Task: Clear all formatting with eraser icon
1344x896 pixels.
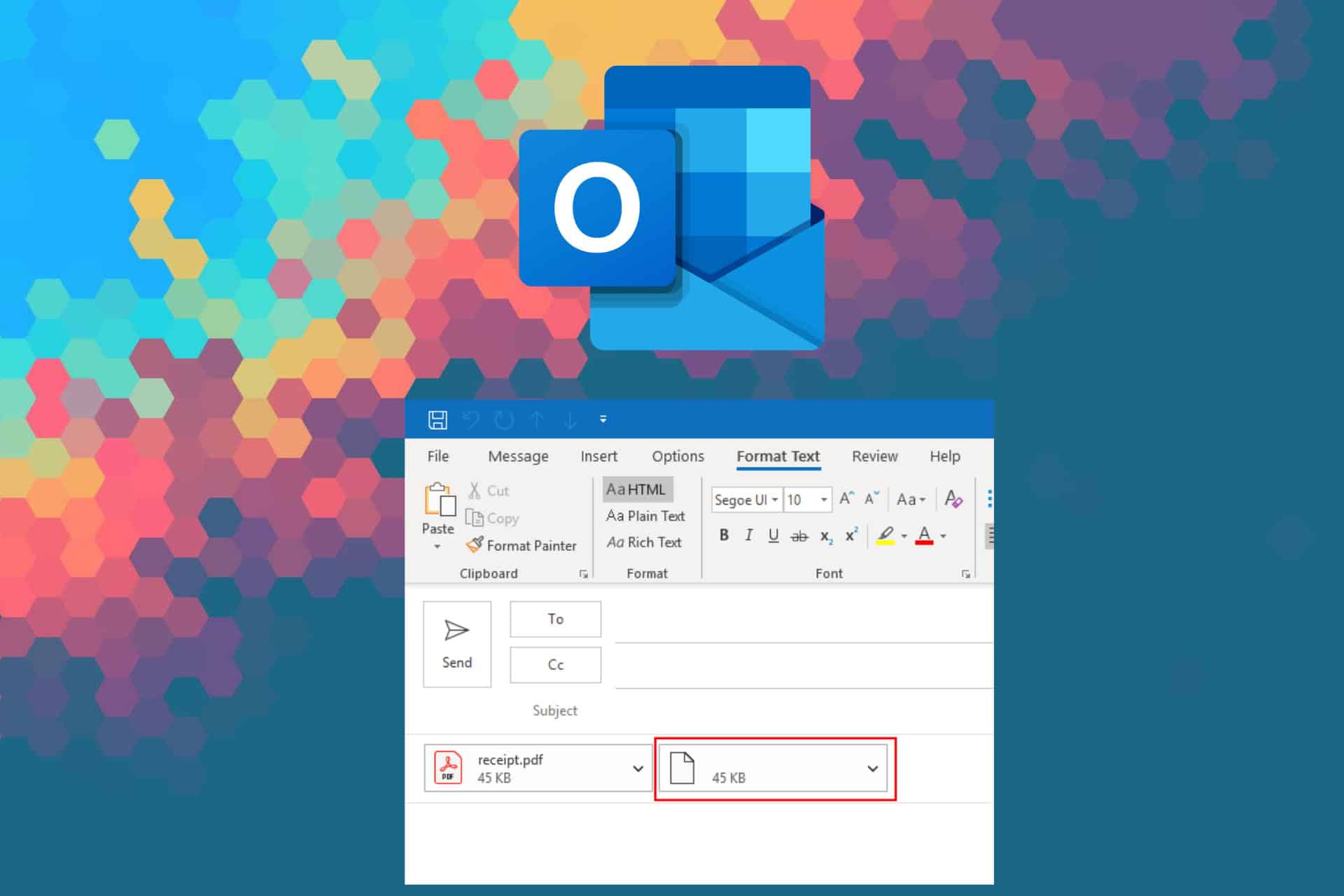Action: (x=953, y=499)
